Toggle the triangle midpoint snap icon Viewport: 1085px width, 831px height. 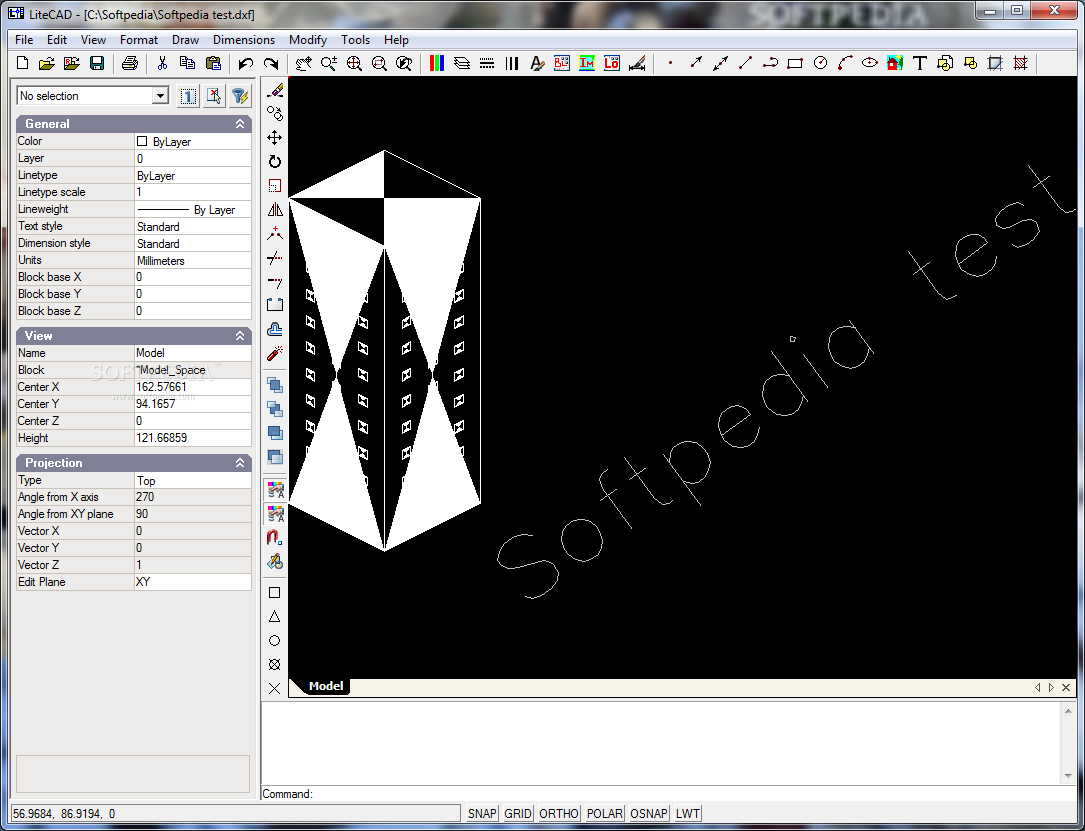[x=275, y=617]
